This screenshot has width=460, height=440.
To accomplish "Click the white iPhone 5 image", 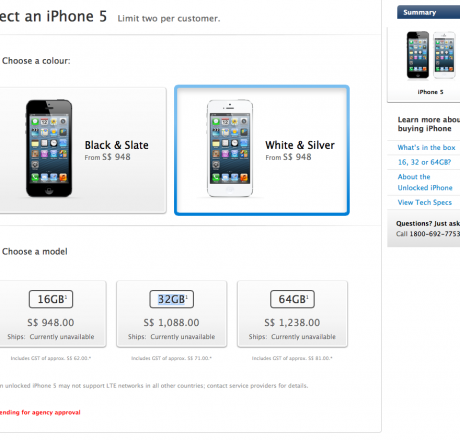I will (230, 148).
